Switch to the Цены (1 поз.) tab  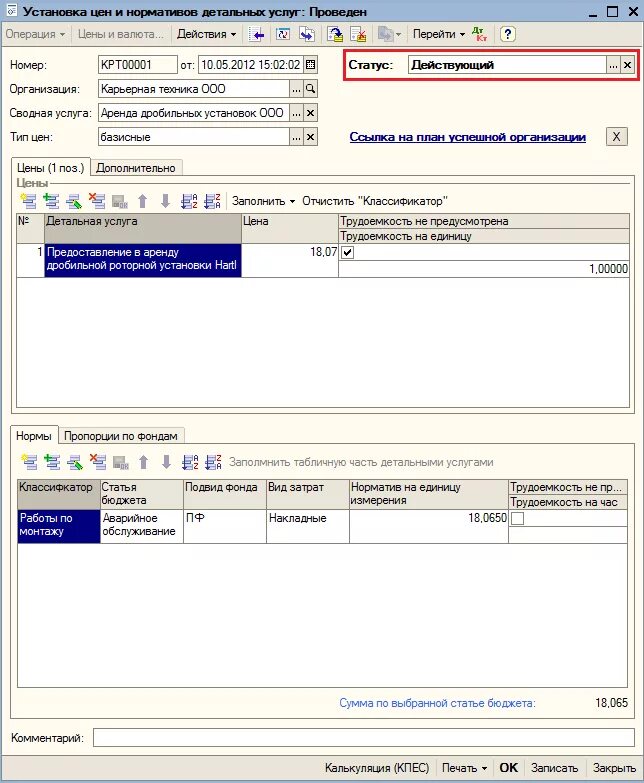[x=50, y=168]
